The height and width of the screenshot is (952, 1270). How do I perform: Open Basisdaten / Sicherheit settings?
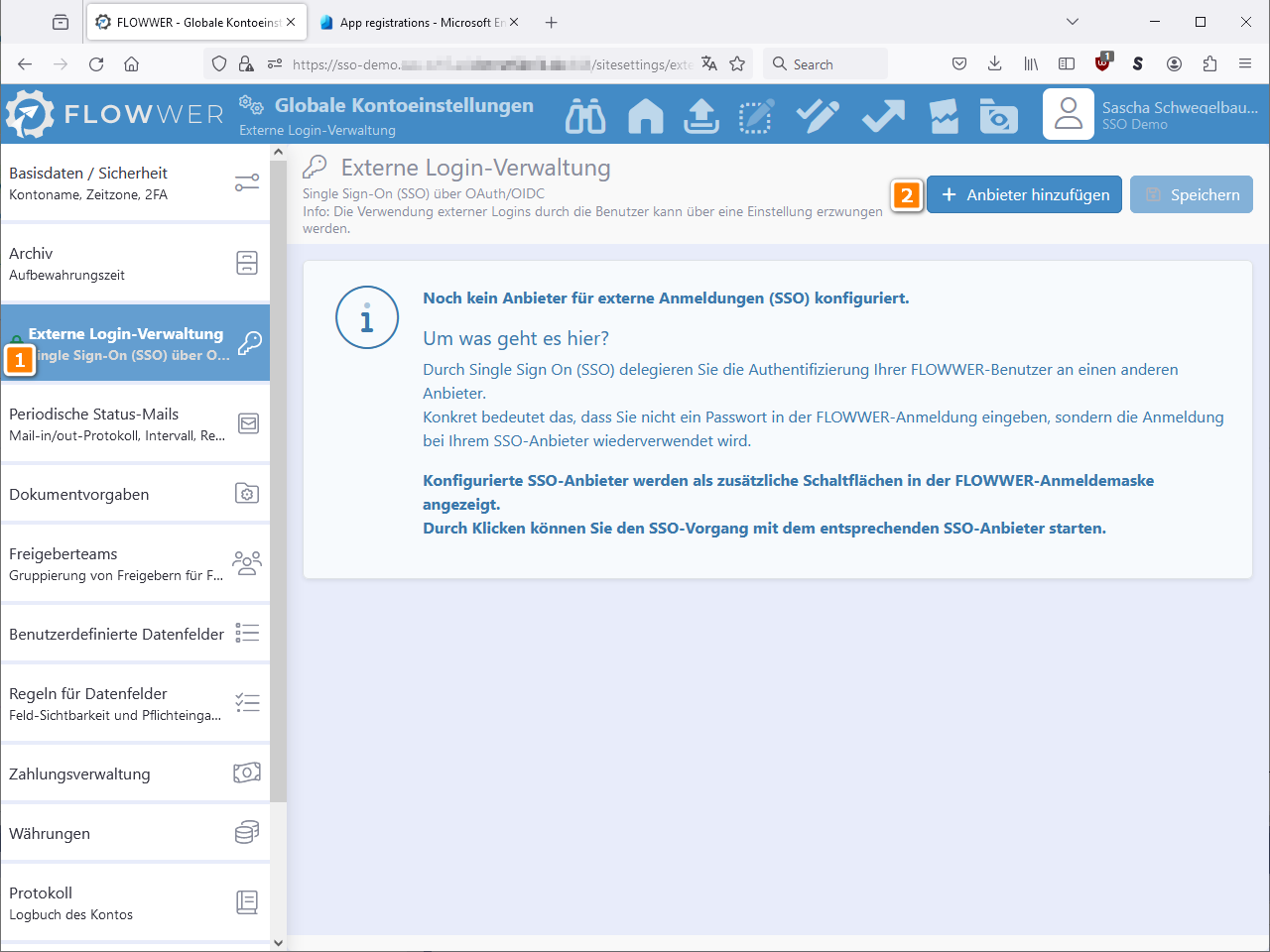click(x=135, y=183)
